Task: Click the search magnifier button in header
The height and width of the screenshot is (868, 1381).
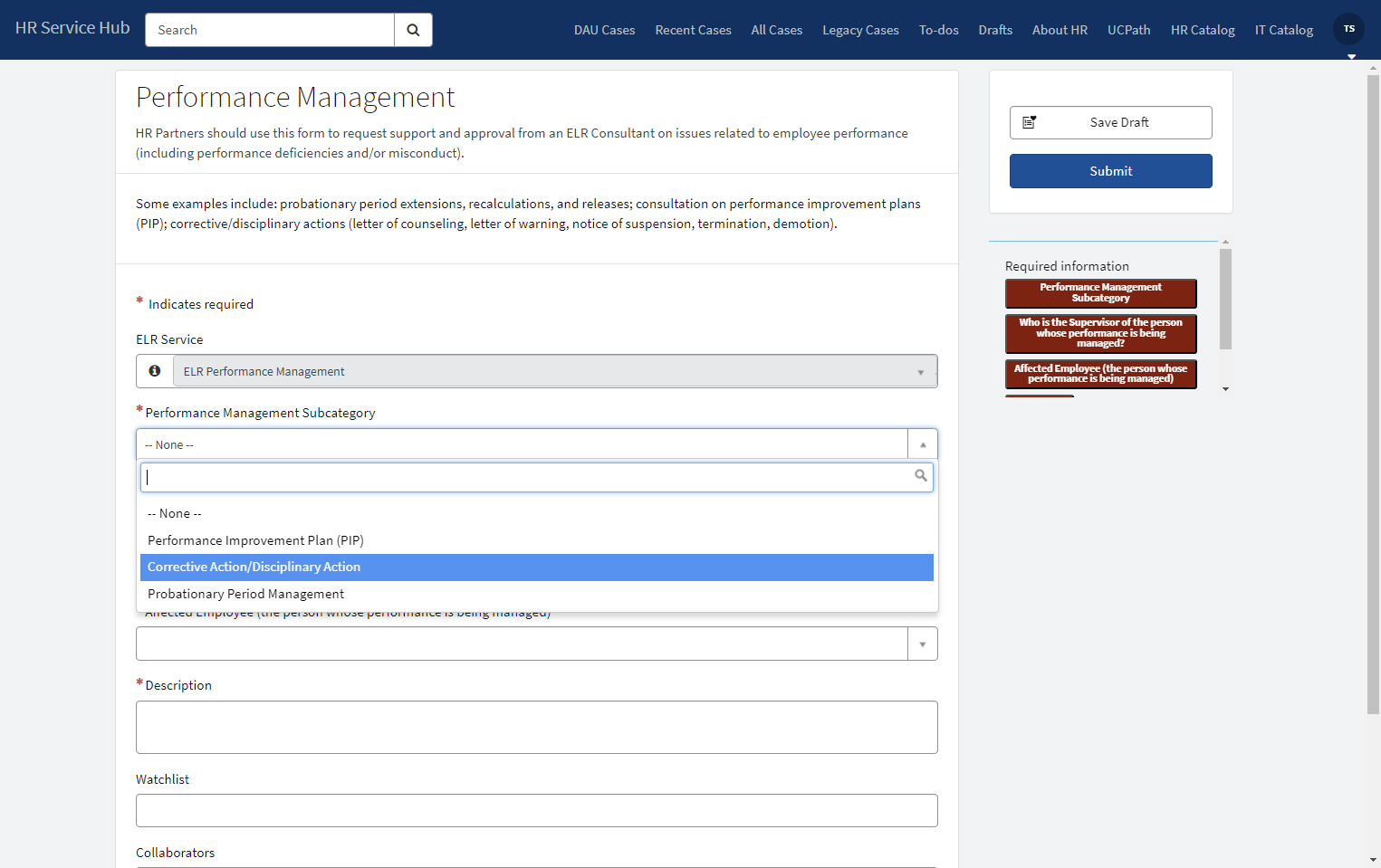Action: (413, 30)
